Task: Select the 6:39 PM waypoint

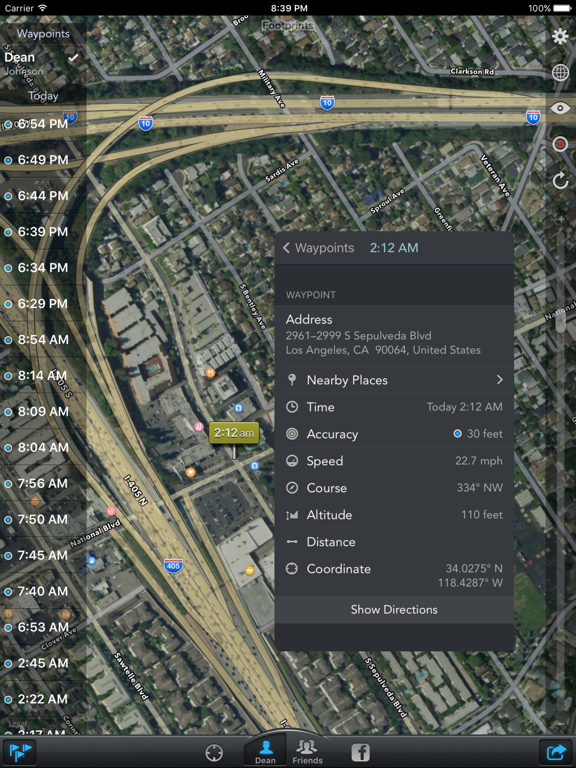Action: coord(43,232)
